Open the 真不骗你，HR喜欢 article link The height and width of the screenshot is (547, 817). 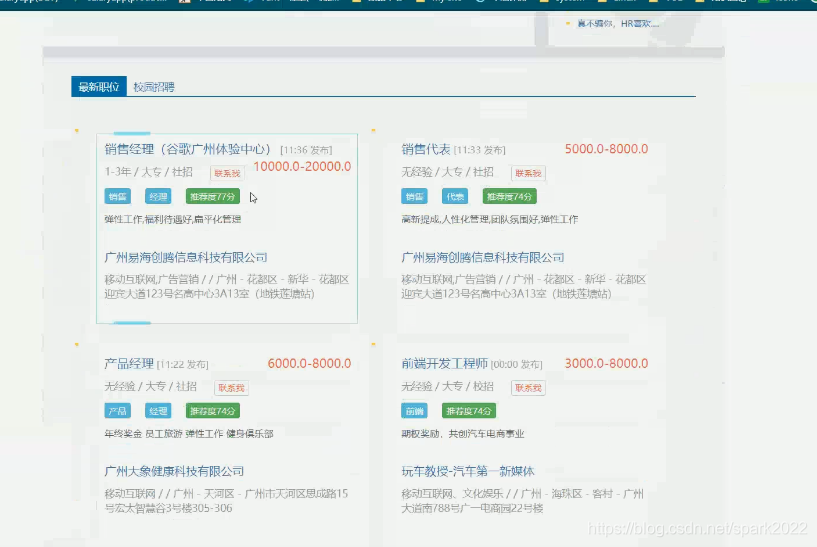coord(618,23)
